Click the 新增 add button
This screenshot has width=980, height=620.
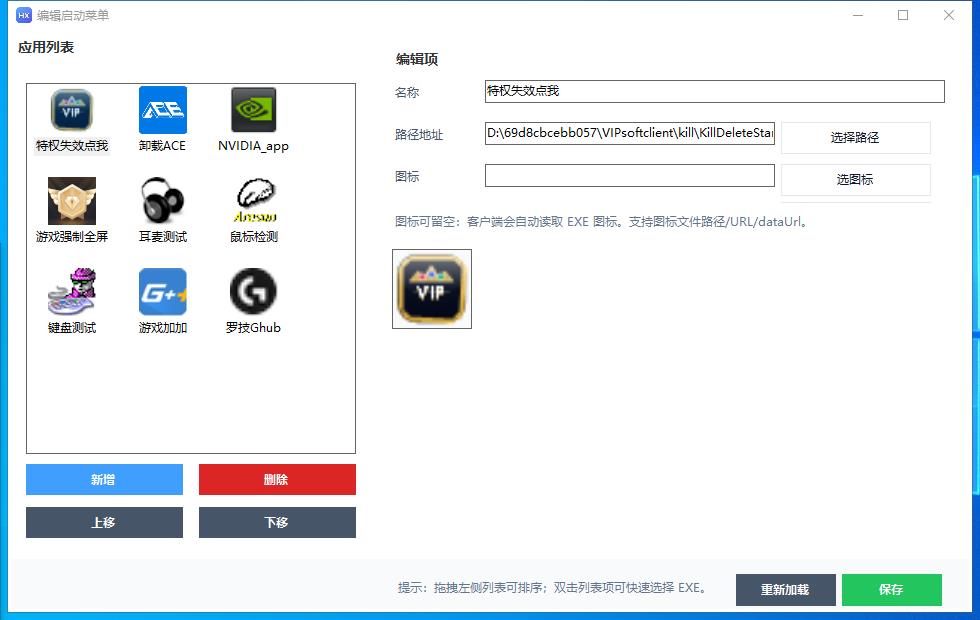104,479
